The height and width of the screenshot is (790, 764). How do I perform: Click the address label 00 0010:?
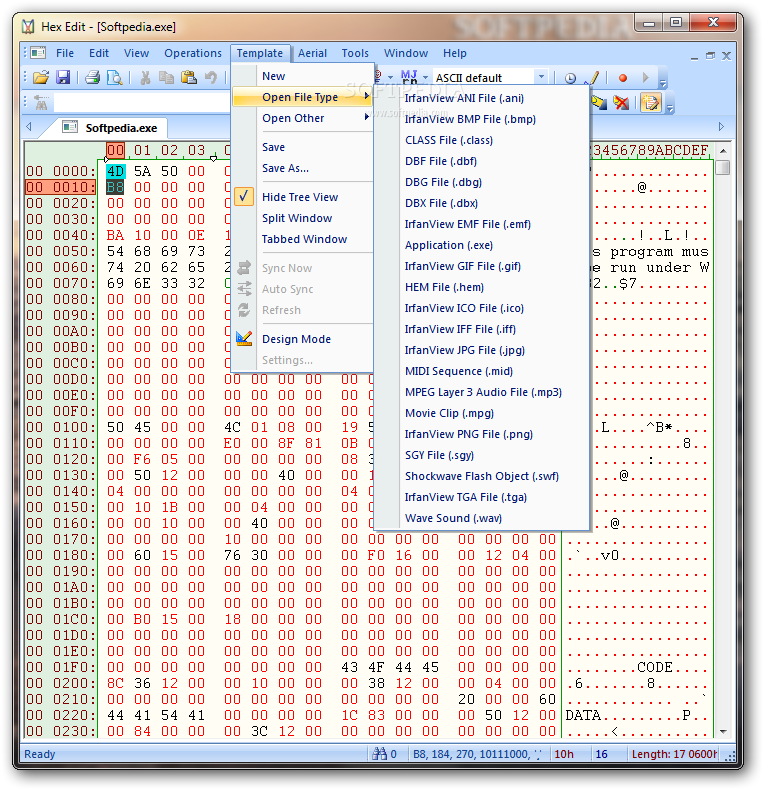(x=60, y=187)
